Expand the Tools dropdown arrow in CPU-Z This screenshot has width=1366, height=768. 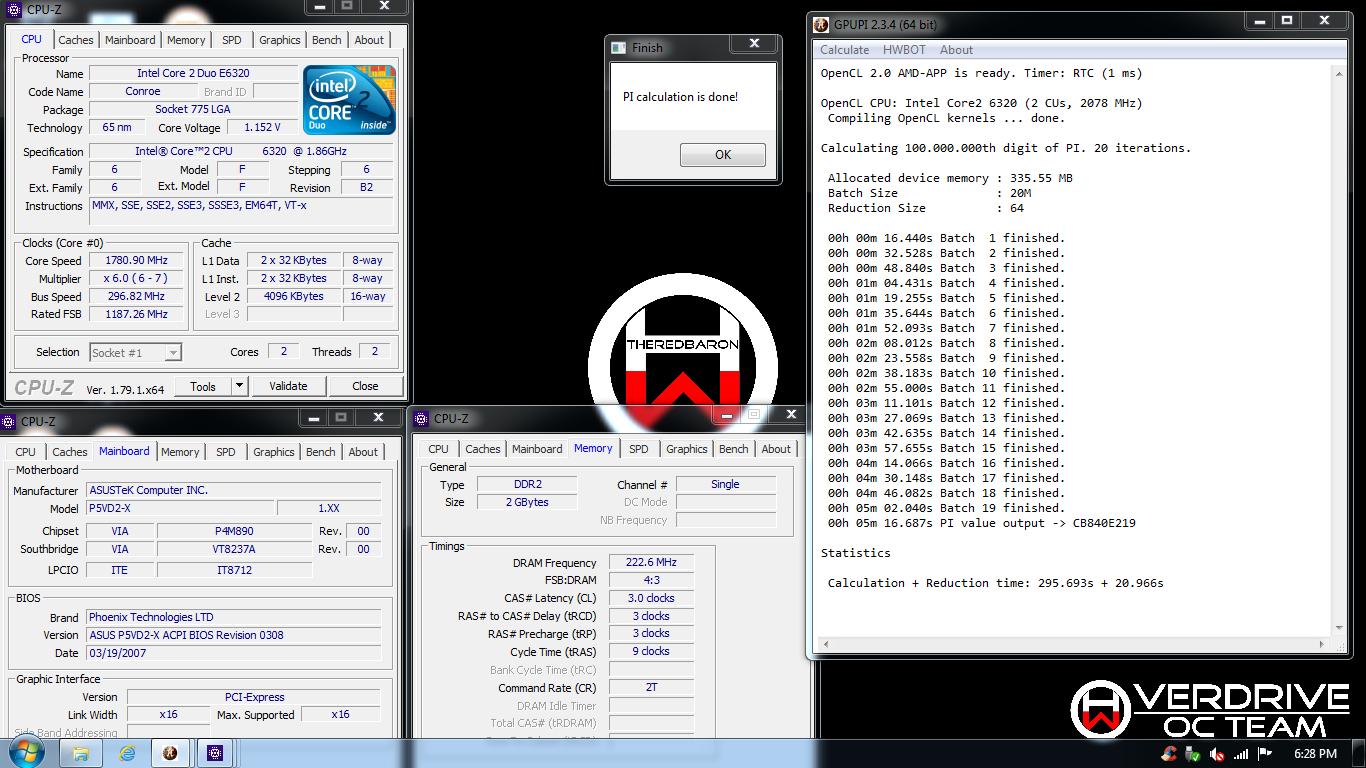click(x=239, y=386)
